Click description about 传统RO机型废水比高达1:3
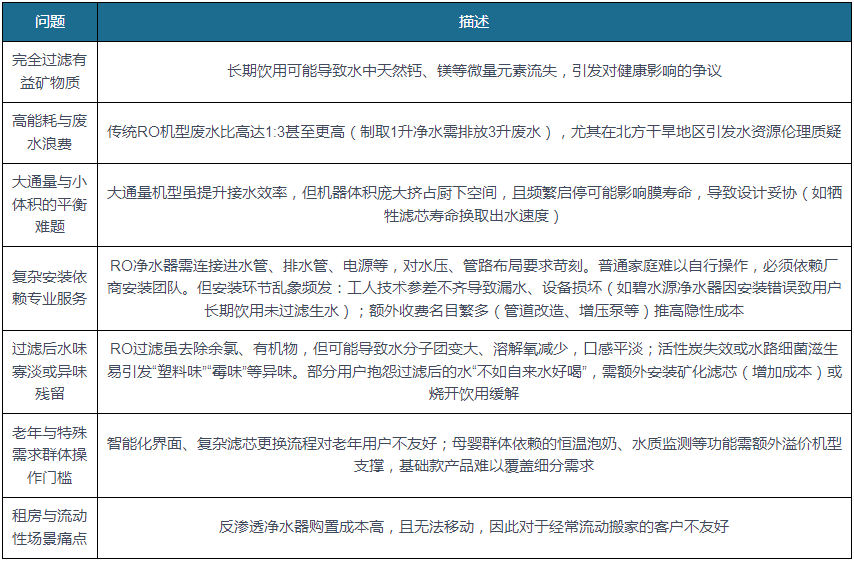This screenshot has height=561, width=854. 474,133
